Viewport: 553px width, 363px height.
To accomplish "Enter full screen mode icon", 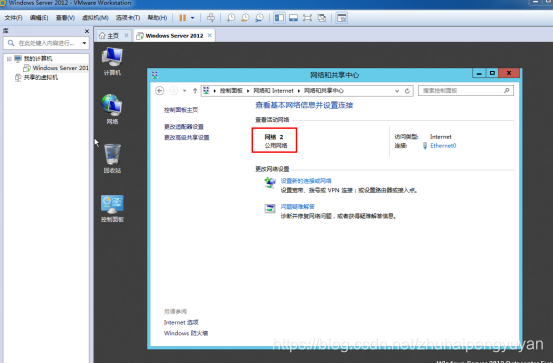I will pos(308,18).
